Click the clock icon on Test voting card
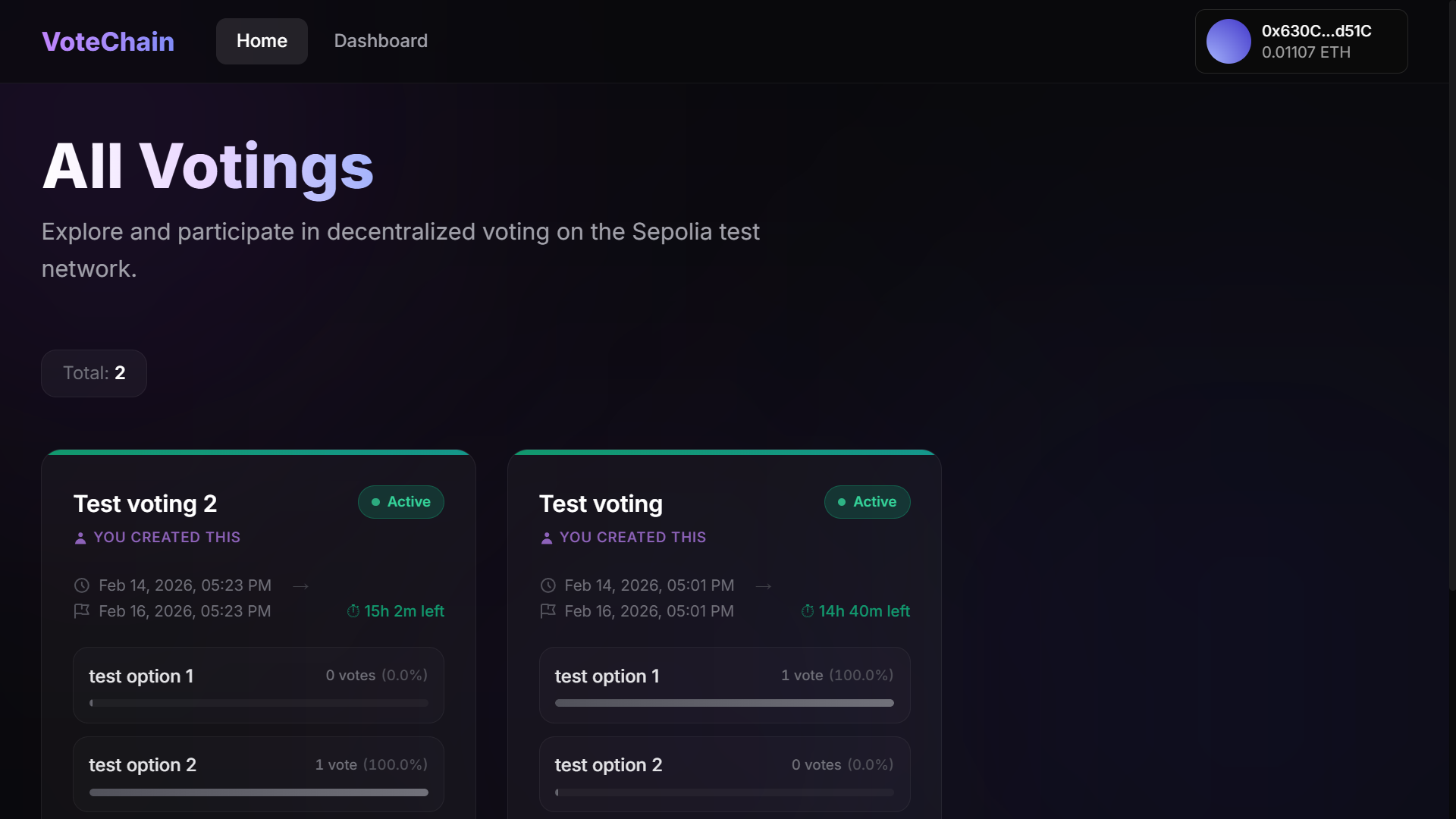 (x=548, y=585)
